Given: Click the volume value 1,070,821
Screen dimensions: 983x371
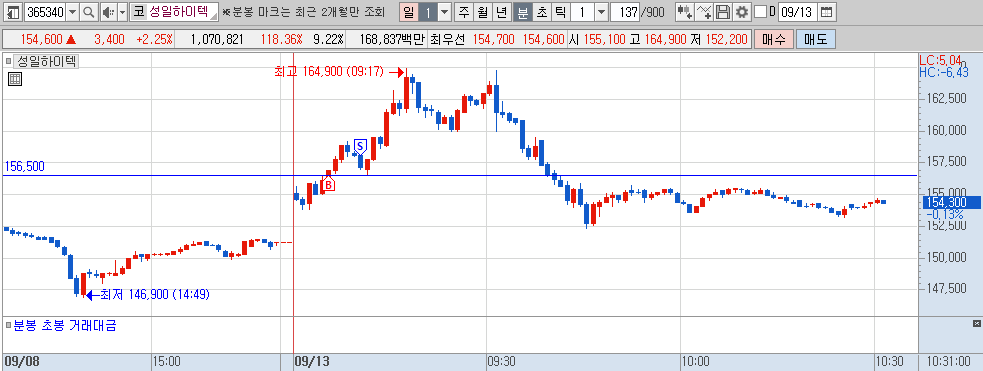Looking at the screenshot, I should [216, 39].
